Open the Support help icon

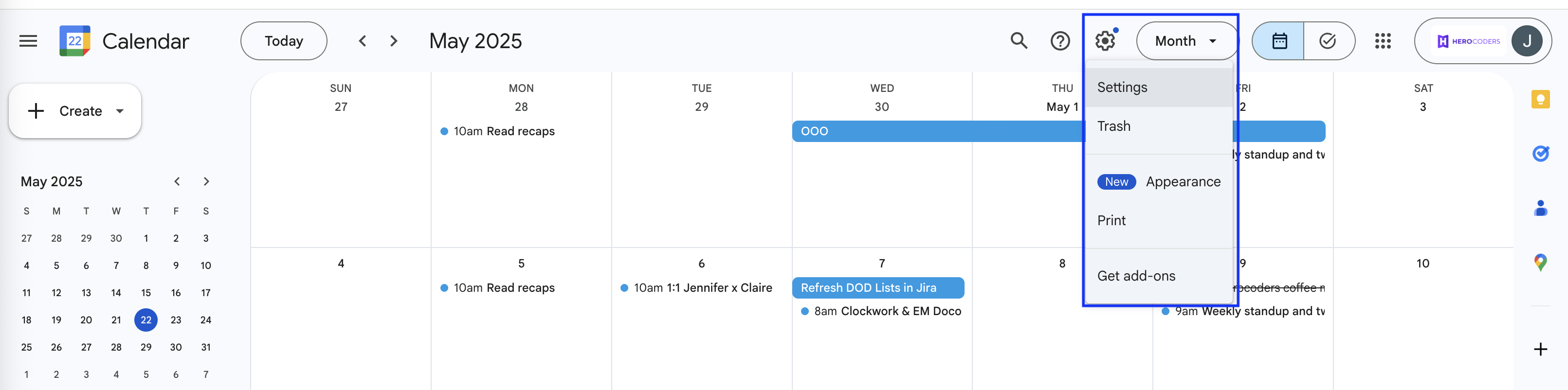coord(1060,41)
